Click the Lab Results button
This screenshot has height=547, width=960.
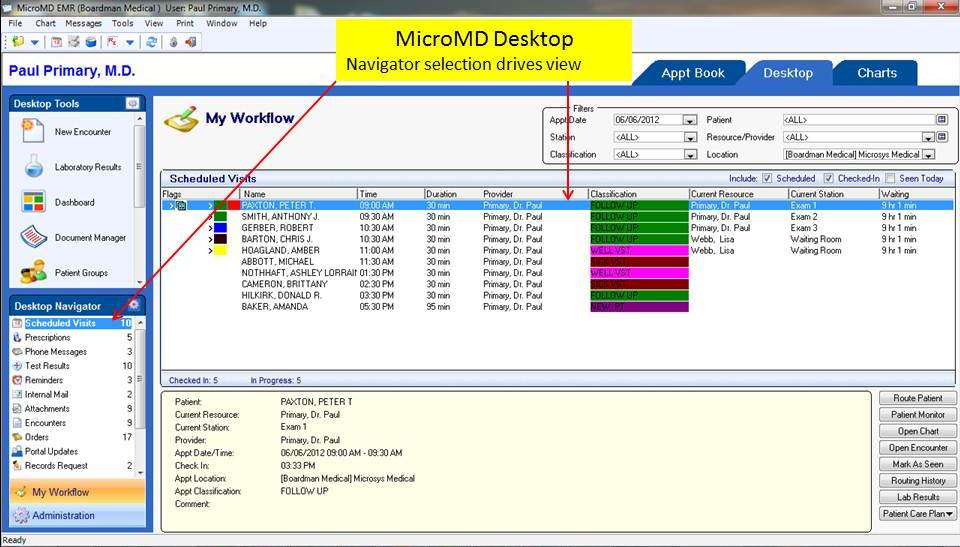click(x=918, y=497)
